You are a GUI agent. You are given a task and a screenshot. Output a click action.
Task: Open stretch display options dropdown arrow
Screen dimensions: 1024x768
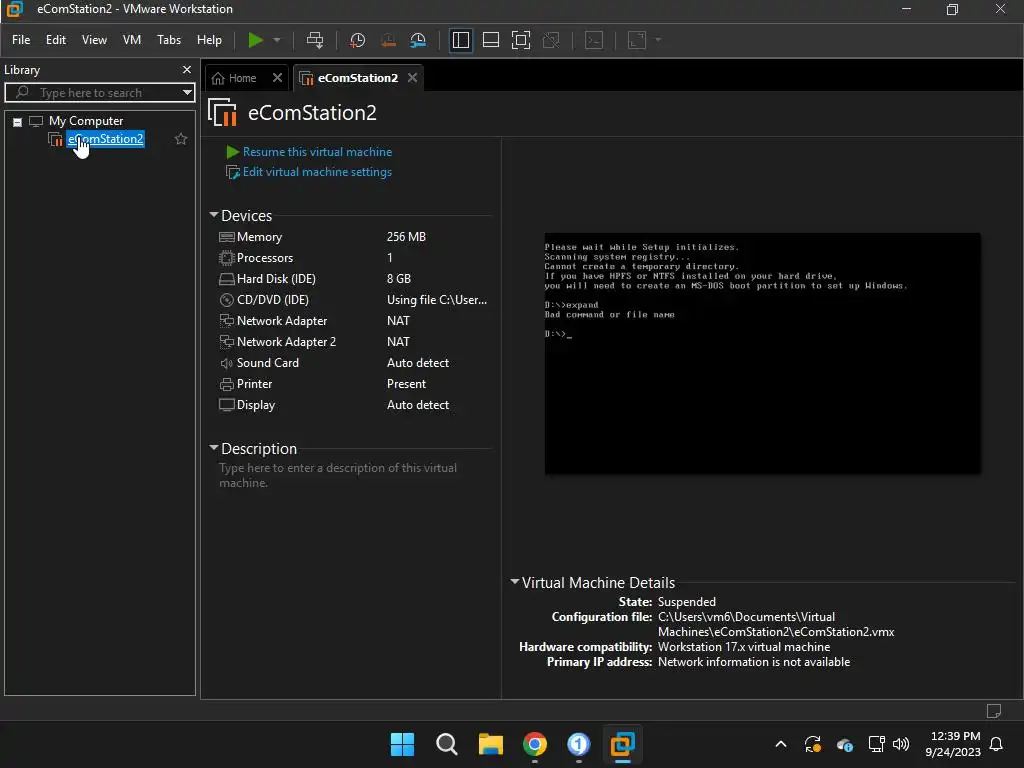point(658,40)
